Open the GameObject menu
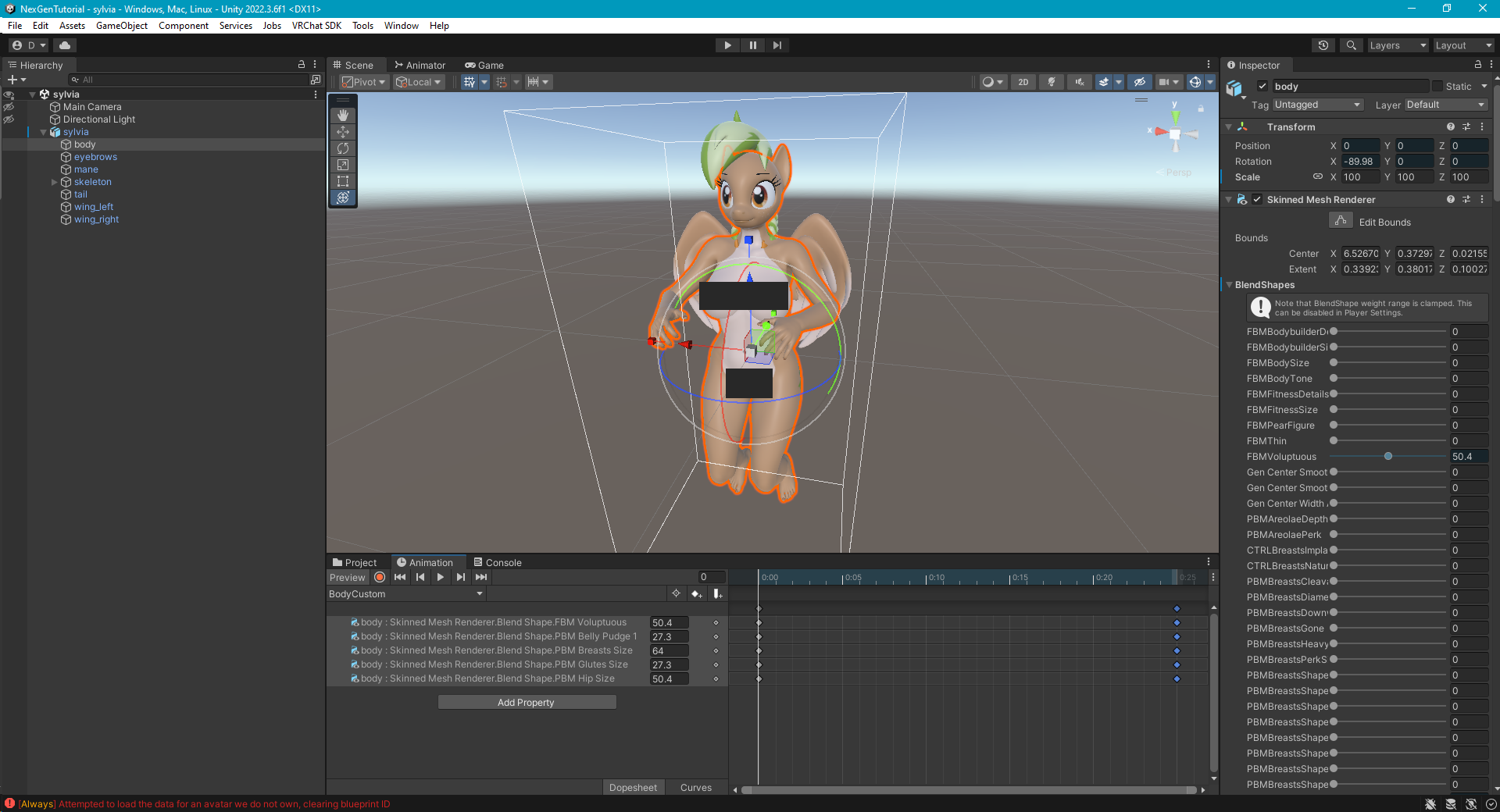 [122, 25]
